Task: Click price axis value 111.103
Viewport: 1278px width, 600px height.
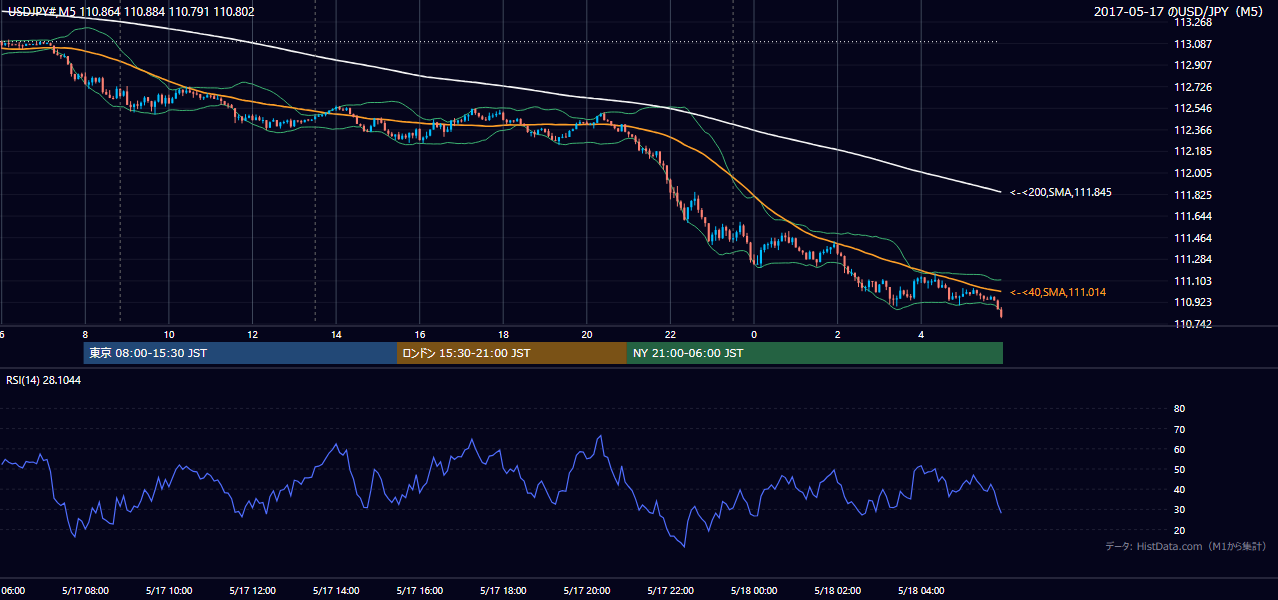Action: click(1192, 281)
